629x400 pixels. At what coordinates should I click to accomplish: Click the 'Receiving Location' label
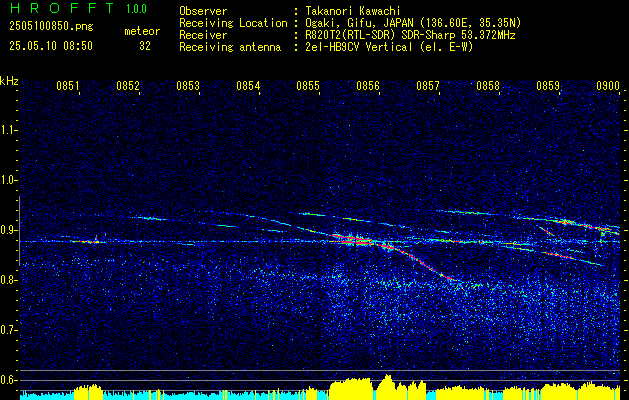coord(233,23)
